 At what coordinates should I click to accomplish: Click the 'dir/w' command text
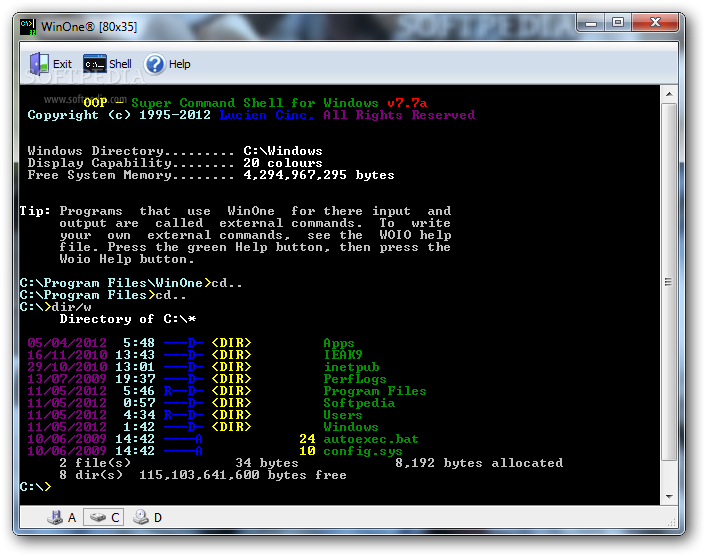click(x=72, y=307)
